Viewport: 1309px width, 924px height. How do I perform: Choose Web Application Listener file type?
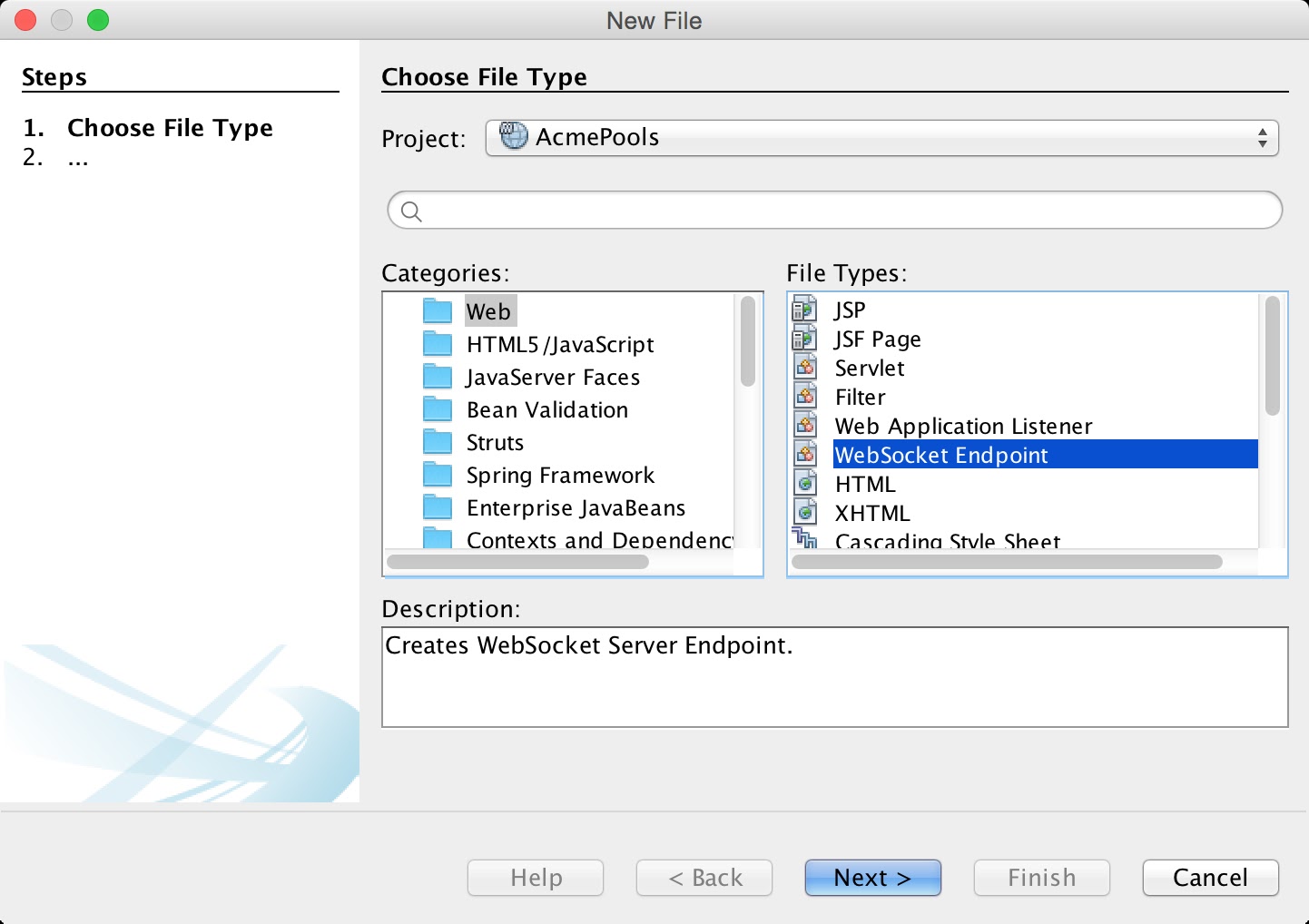click(963, 426)
